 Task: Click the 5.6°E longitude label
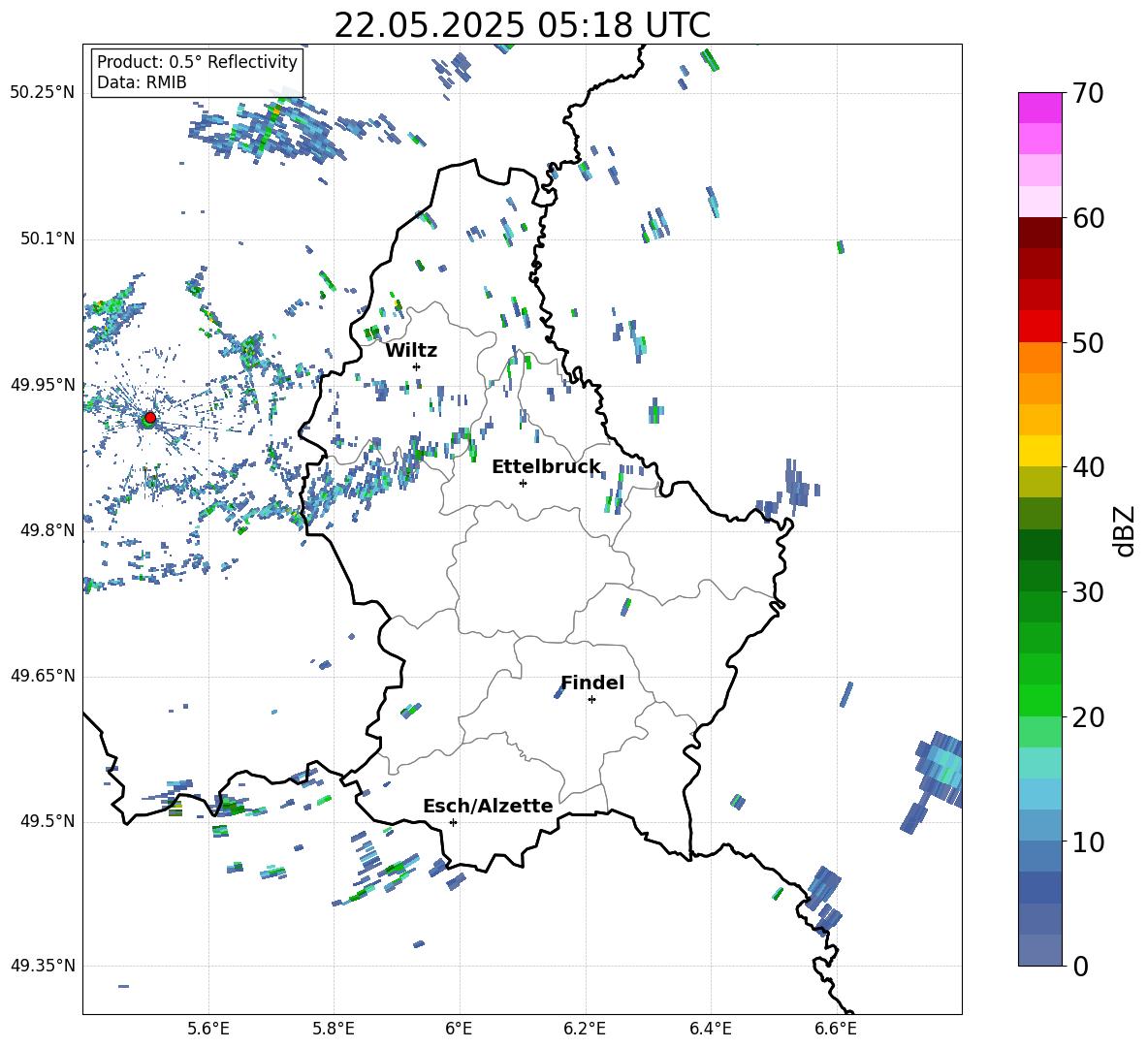pyautogui.click(x=208, y=1029)
